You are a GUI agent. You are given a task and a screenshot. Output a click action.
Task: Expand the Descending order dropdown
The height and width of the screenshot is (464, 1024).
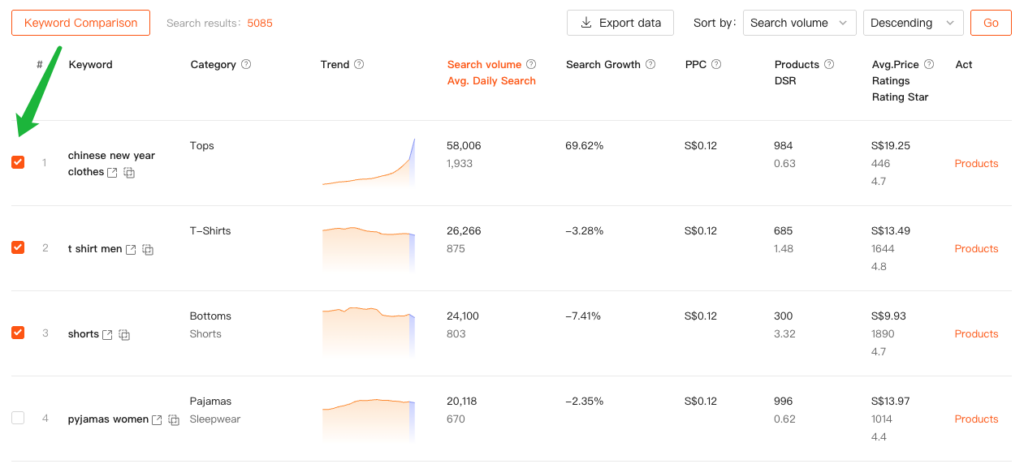click(x=912, y=23)
